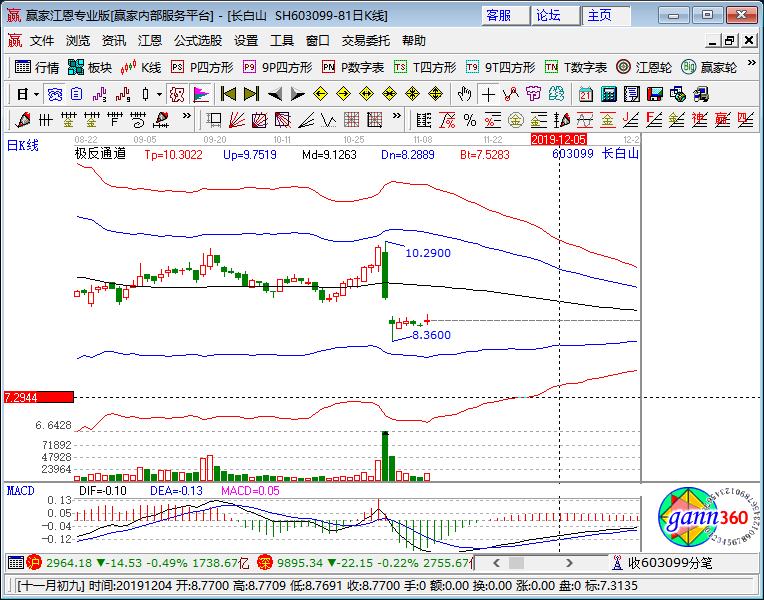Open the calendar date icon

[x=585, y=94]
